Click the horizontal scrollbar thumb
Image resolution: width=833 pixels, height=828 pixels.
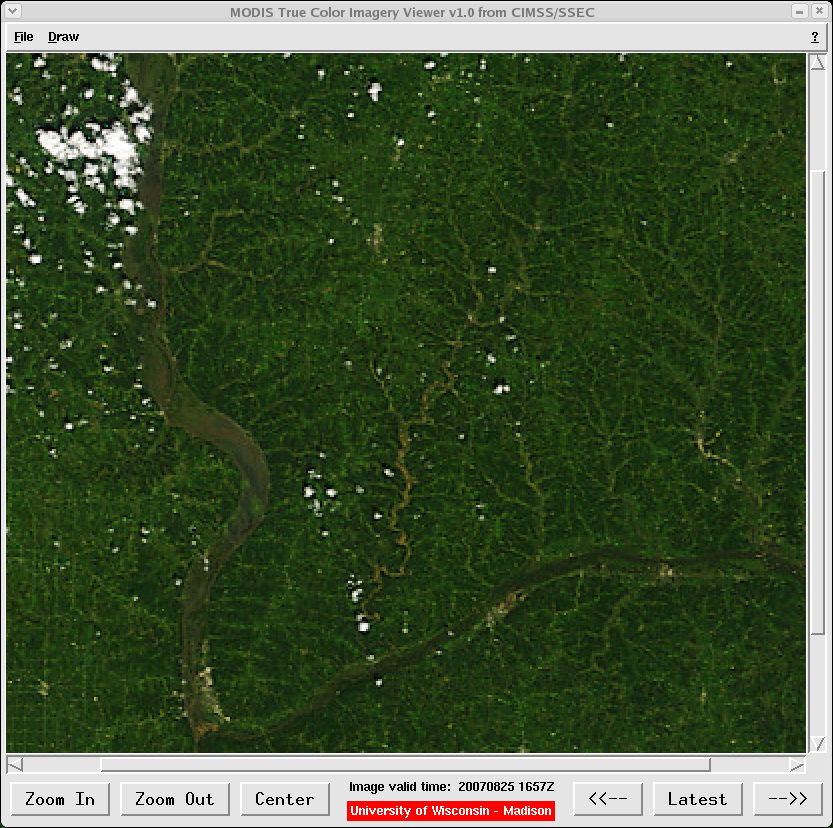405,765
